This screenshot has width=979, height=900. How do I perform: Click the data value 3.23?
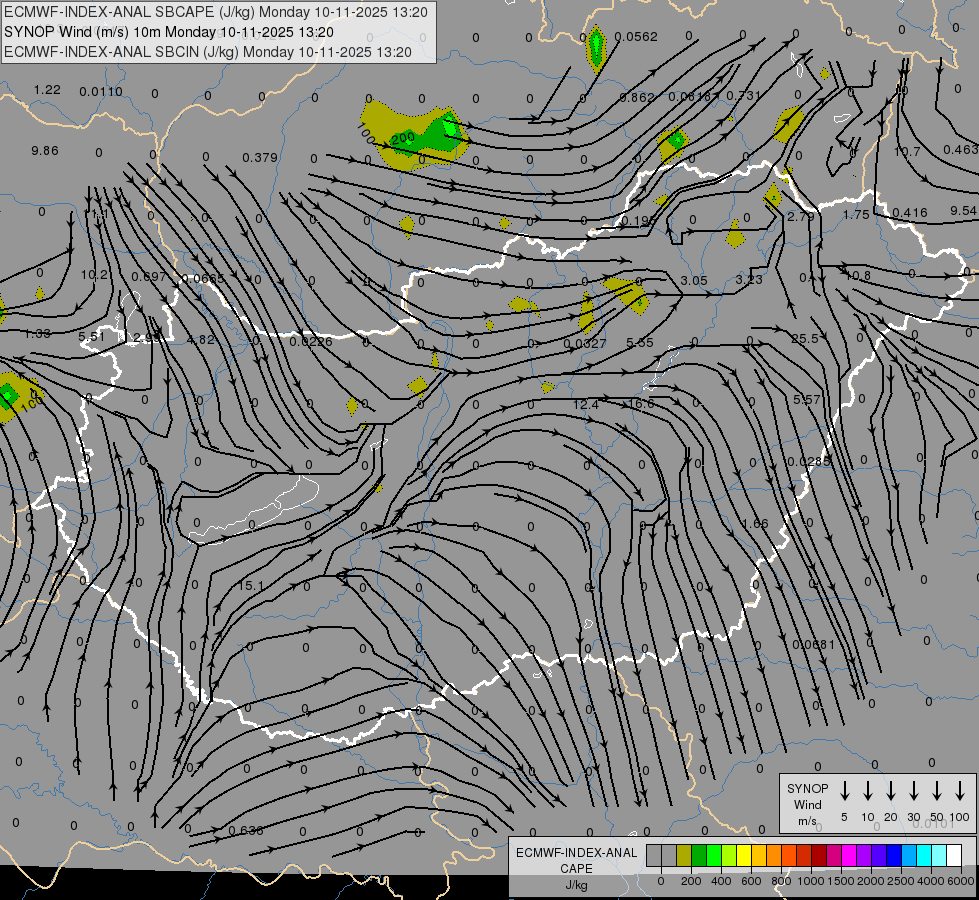pos(749,279)
